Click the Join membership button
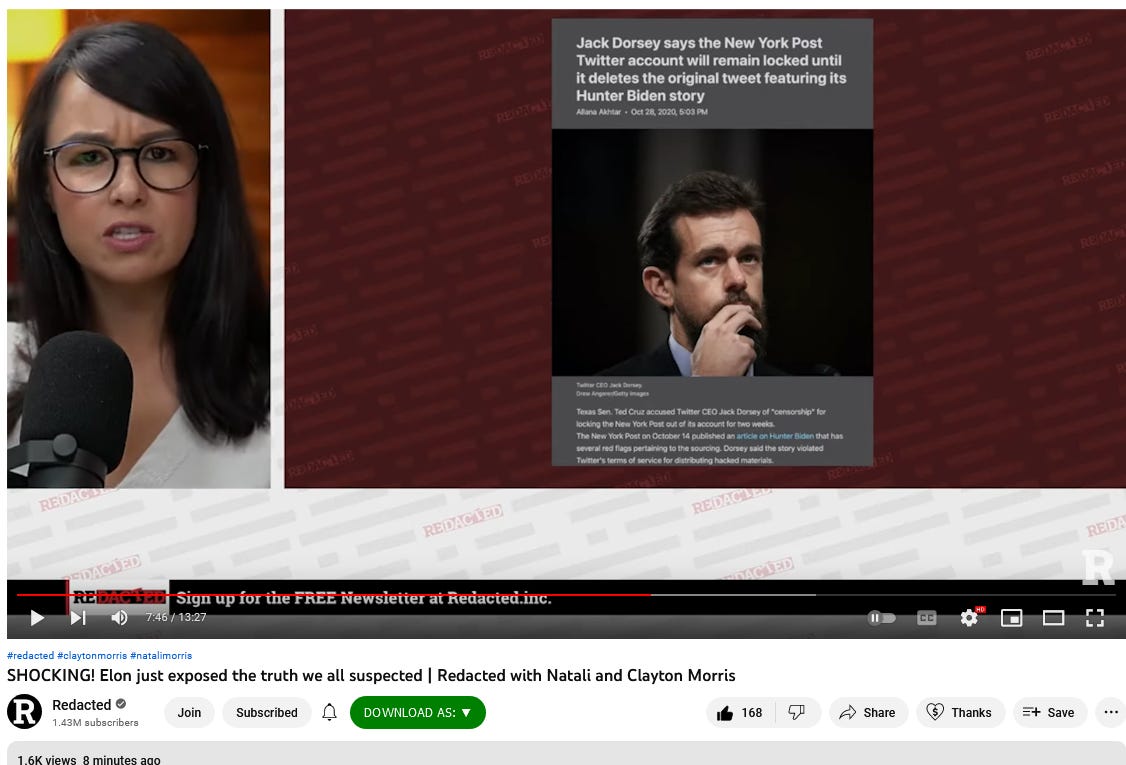 pyautogui.click(x=190, y=713)
